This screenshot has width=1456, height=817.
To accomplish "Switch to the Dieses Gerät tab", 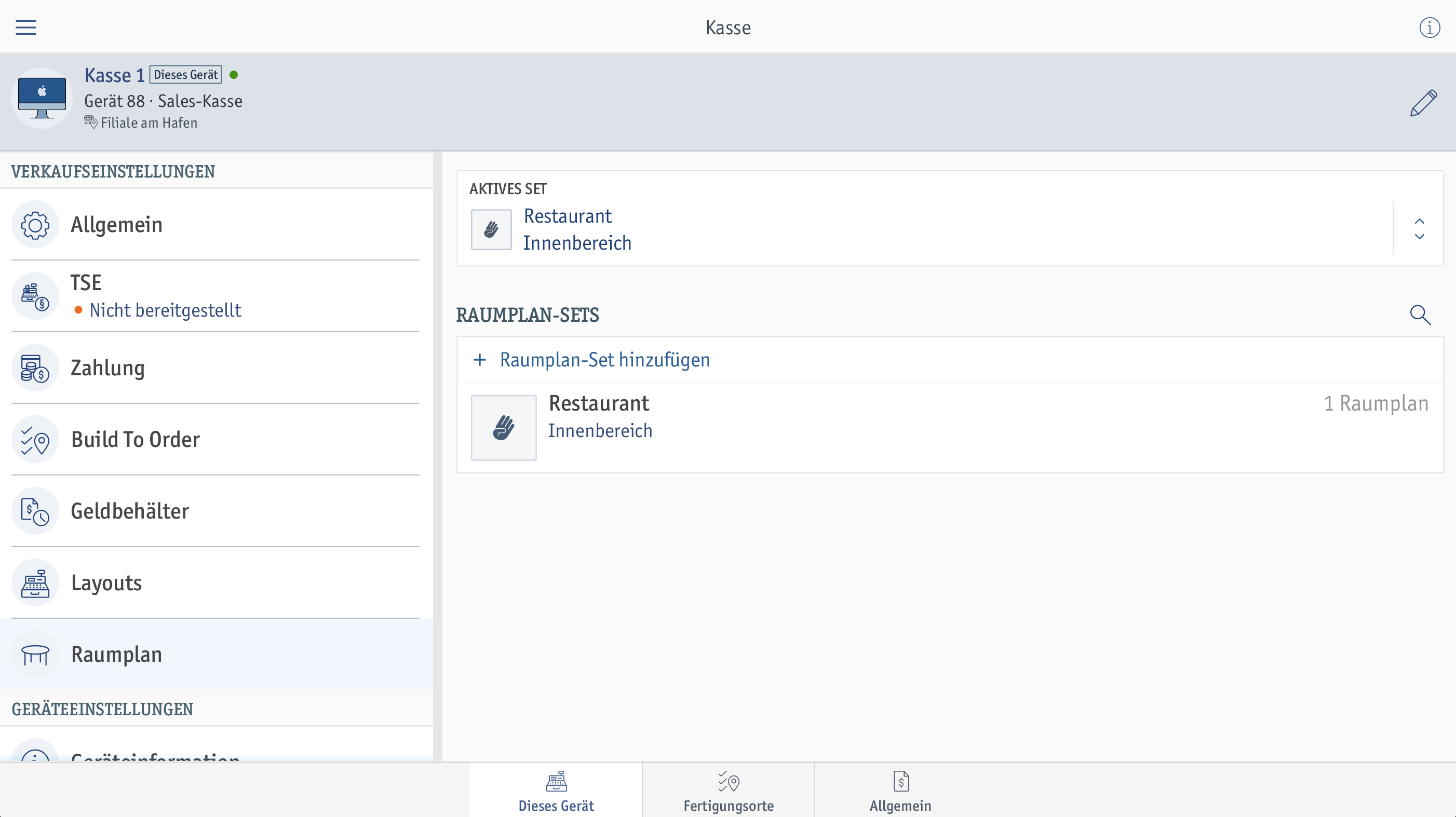I will coord(556,790).
